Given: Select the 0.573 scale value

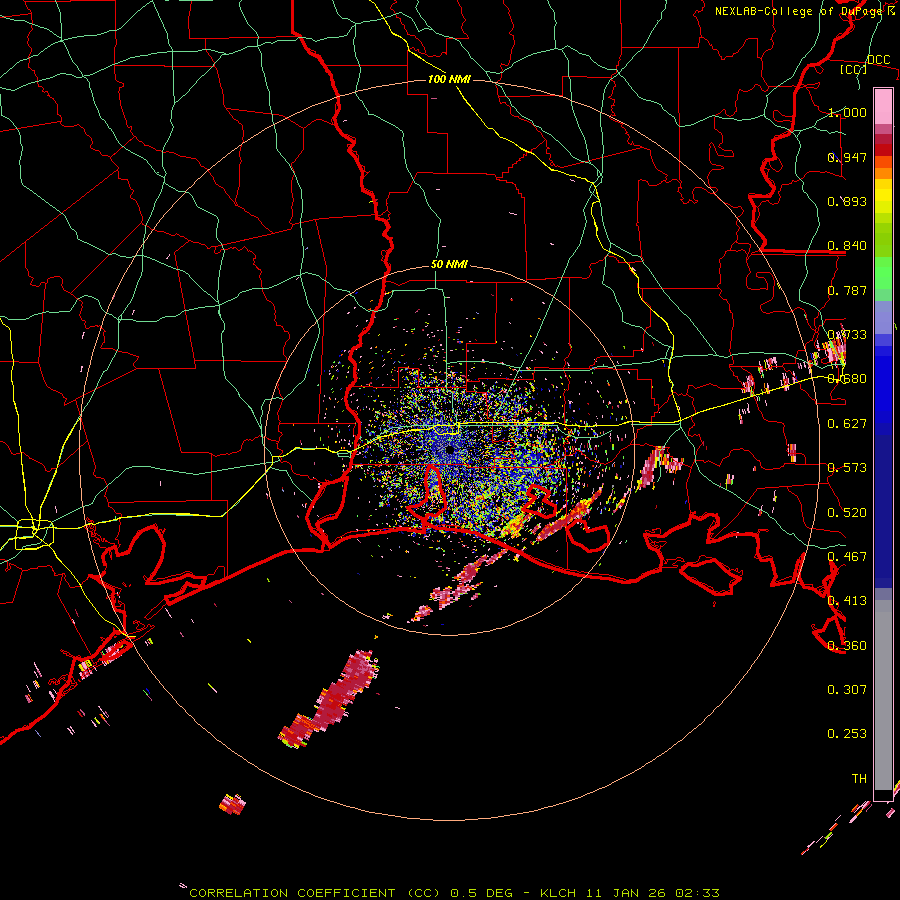Looking at the screenshot, I should (x=847, y=468).
